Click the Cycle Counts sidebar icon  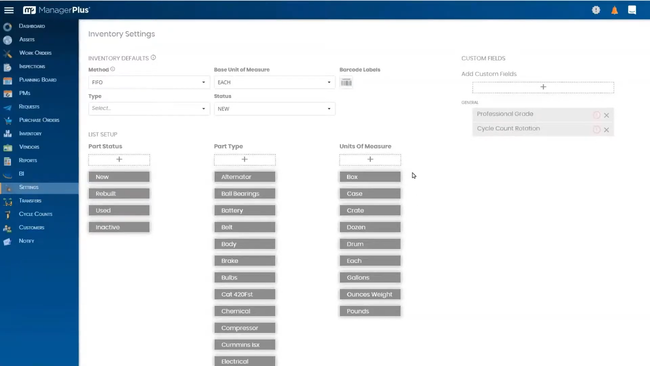(x=7, y=215)
